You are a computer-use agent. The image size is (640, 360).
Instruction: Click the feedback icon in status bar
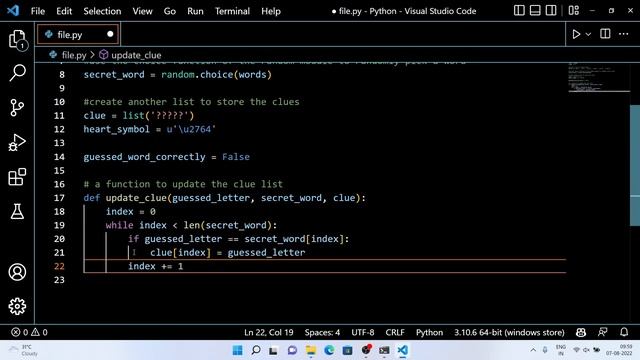[602, 332]
